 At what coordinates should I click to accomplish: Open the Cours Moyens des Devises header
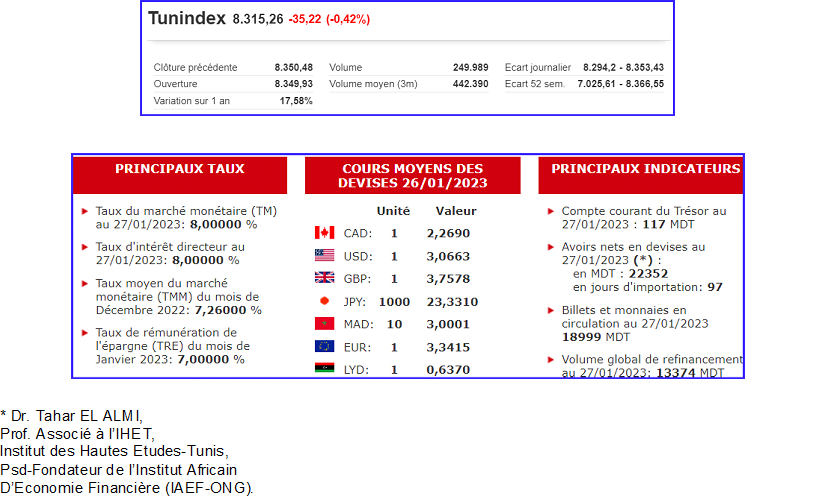coord(412,176)
